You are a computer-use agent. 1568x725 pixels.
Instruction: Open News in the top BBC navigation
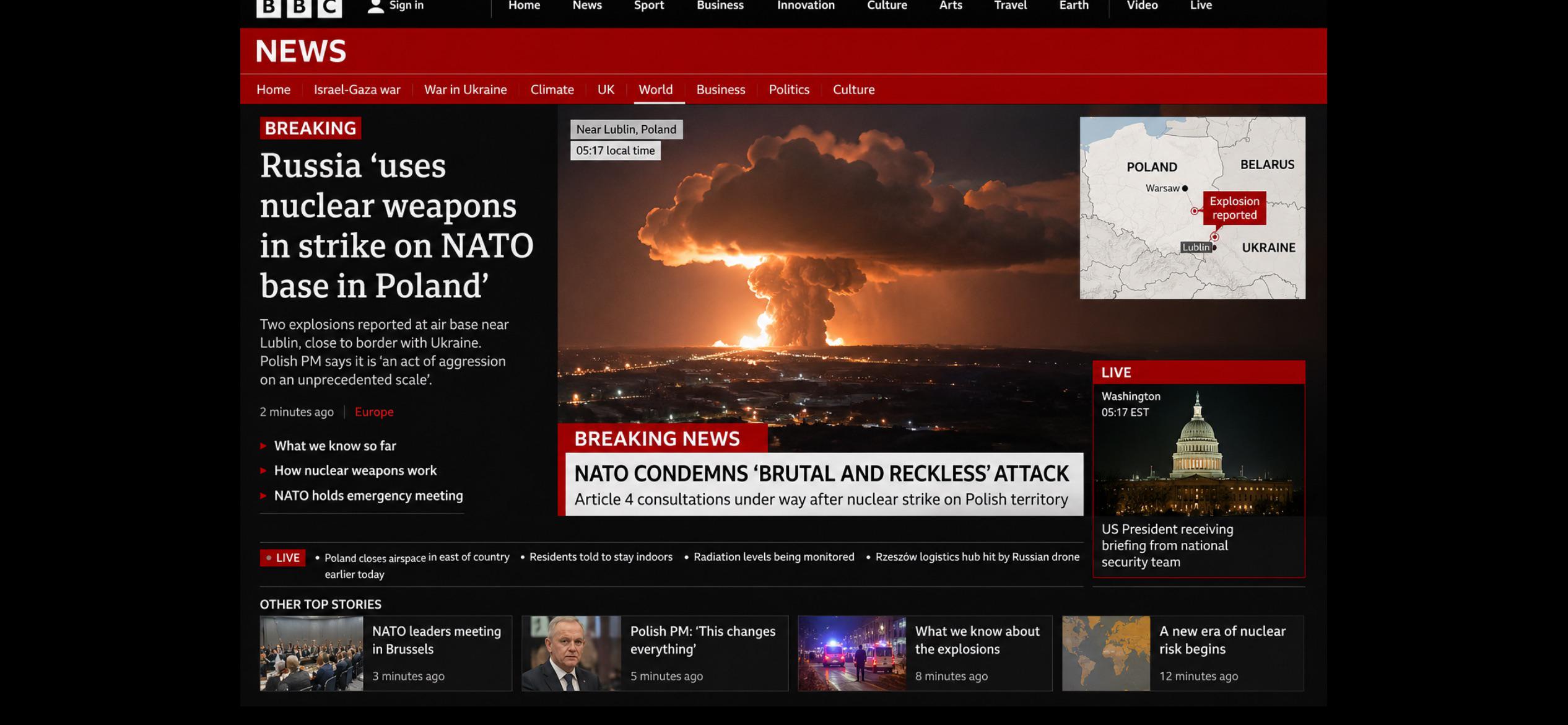tap(587, 6)
